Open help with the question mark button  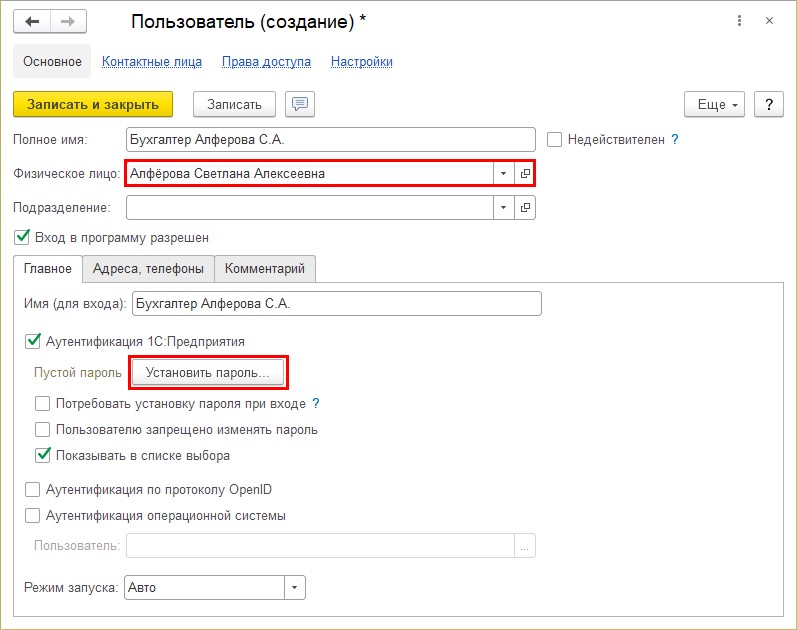pos(769,104)
